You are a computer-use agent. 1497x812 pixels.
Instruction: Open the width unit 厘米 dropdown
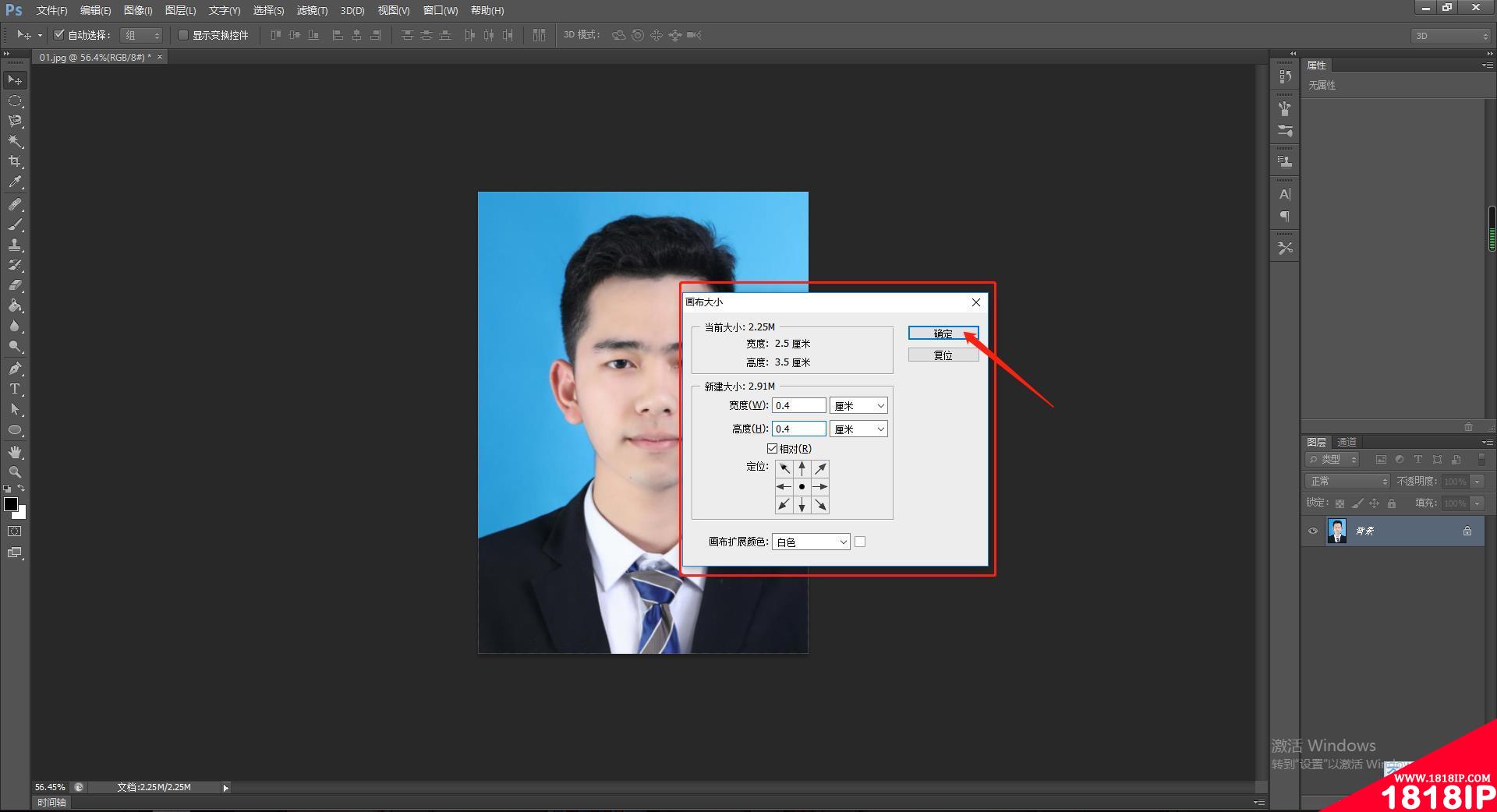tap(858, 406)
